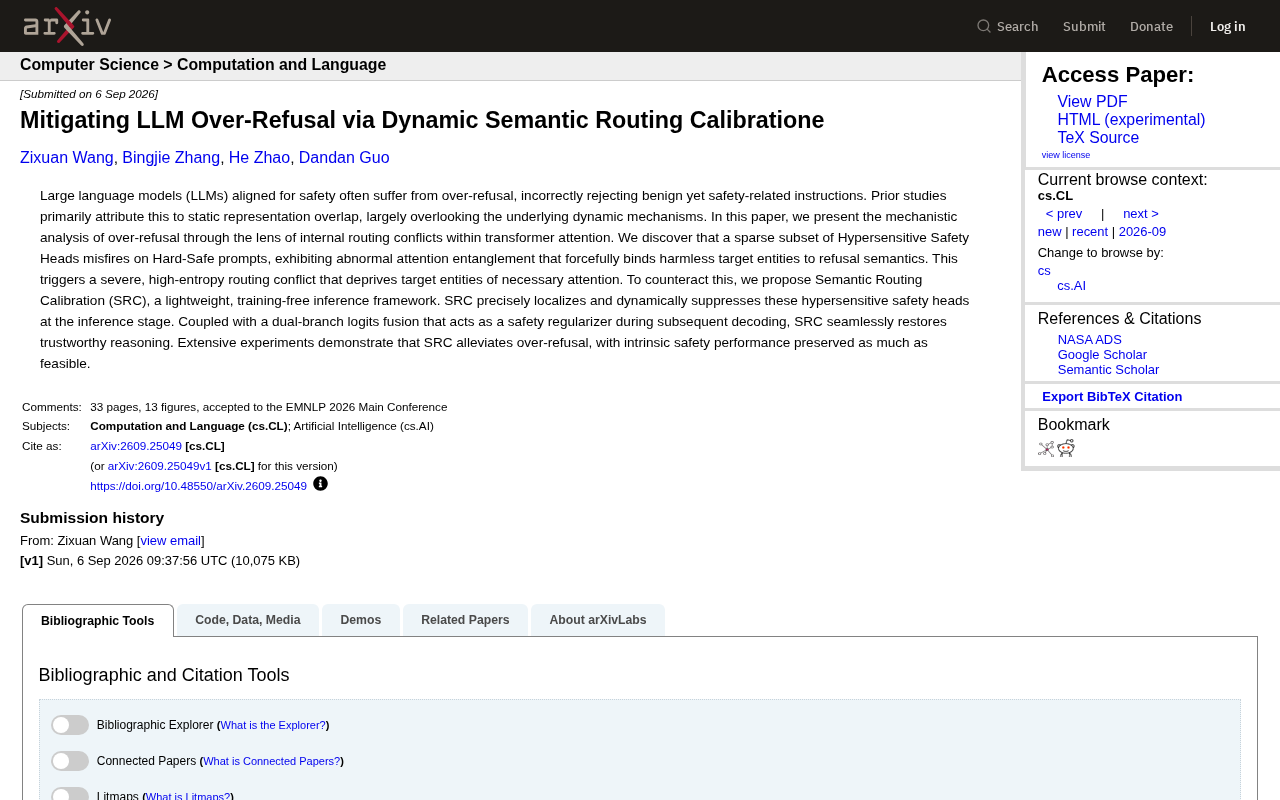
Task: Go to the next paper
Action: tap(1141, 213)
